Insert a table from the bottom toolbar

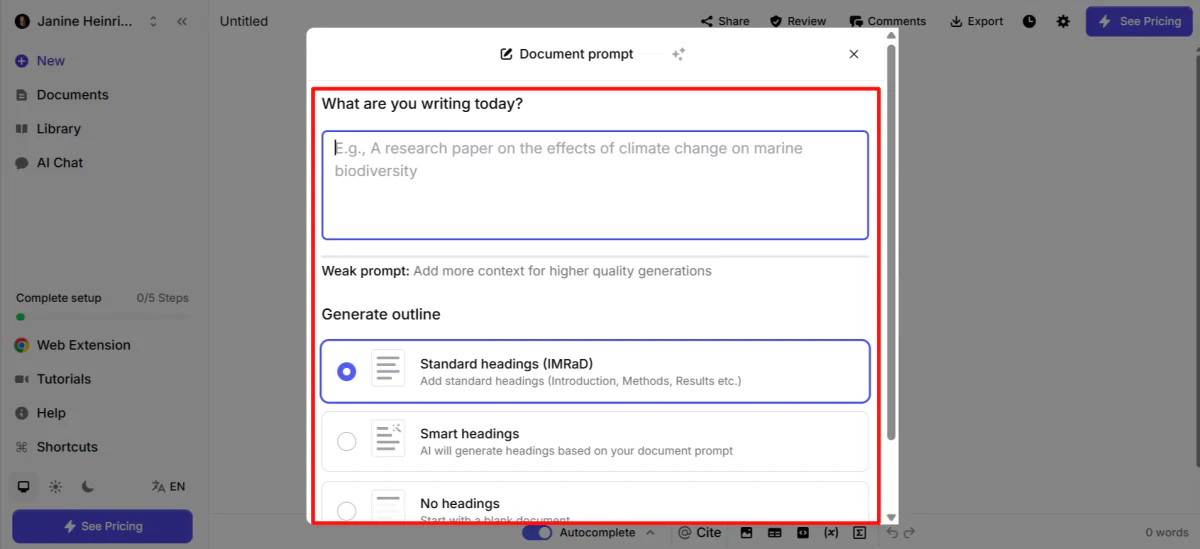774,533
